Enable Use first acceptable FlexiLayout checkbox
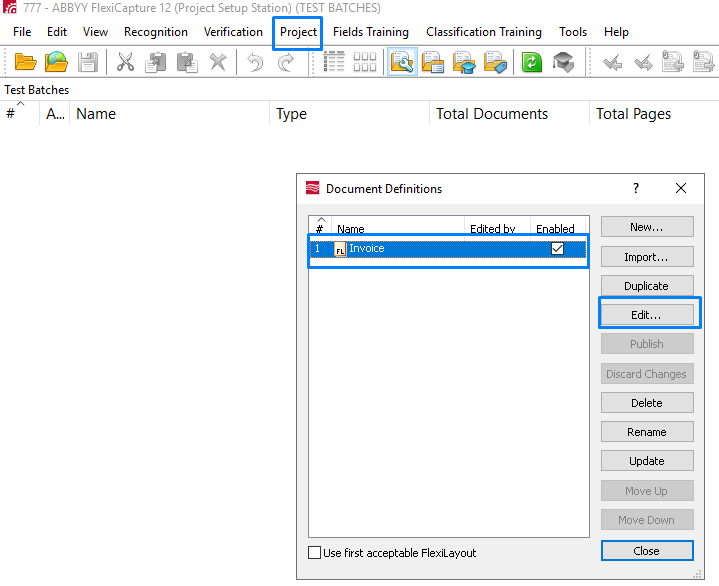 (315, 553)
